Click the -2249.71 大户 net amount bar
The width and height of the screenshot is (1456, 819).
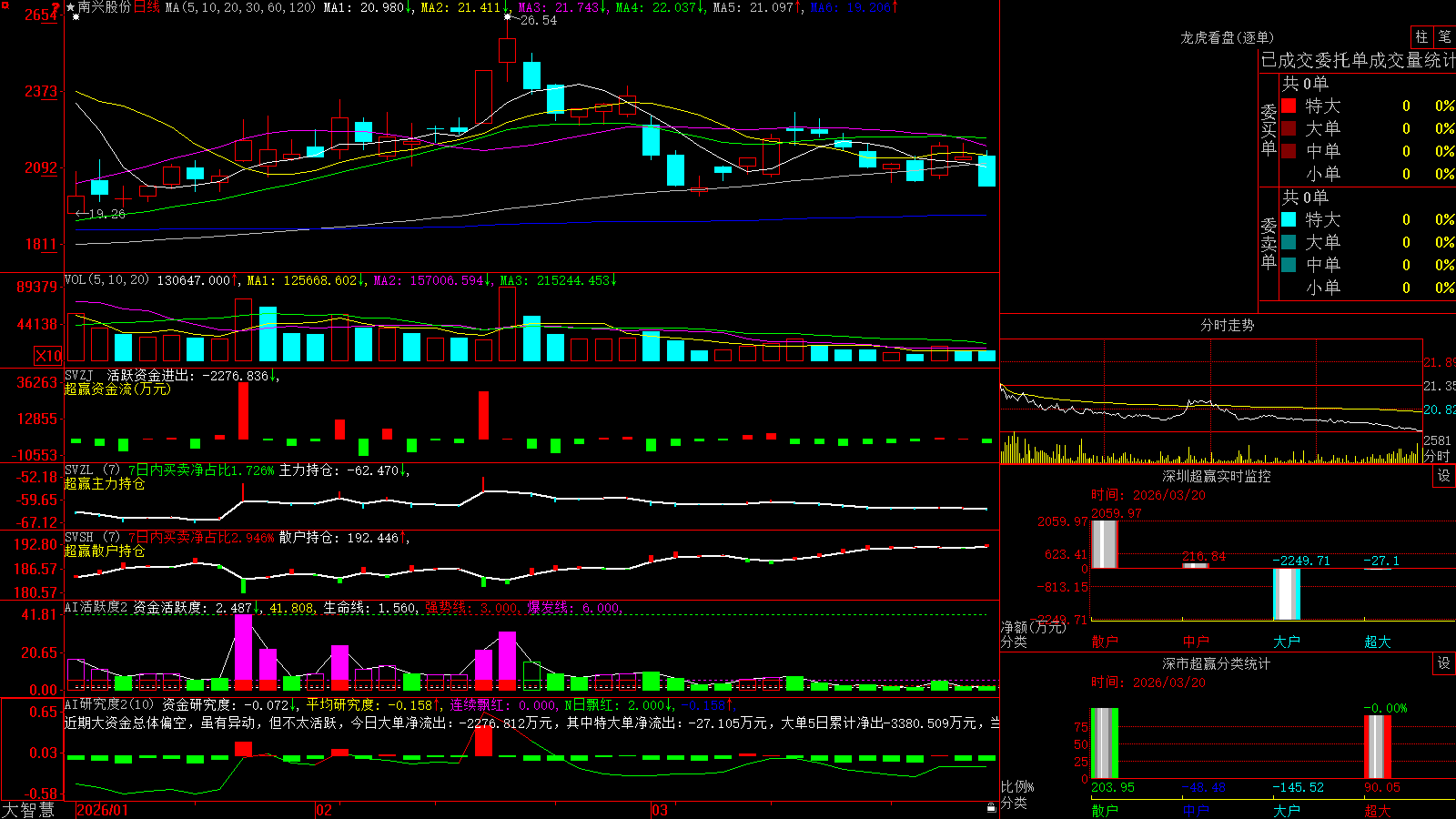coord(1287,594)
